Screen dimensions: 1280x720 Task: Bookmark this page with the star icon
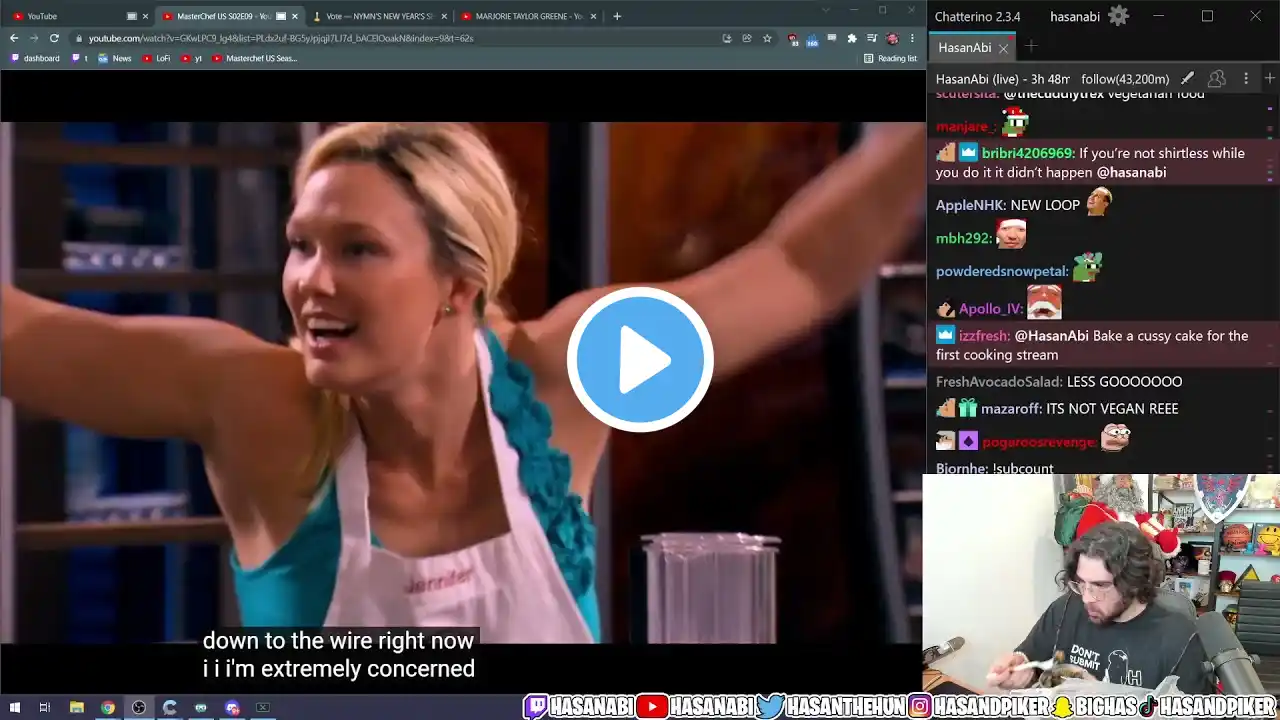[x=767, y=38]
